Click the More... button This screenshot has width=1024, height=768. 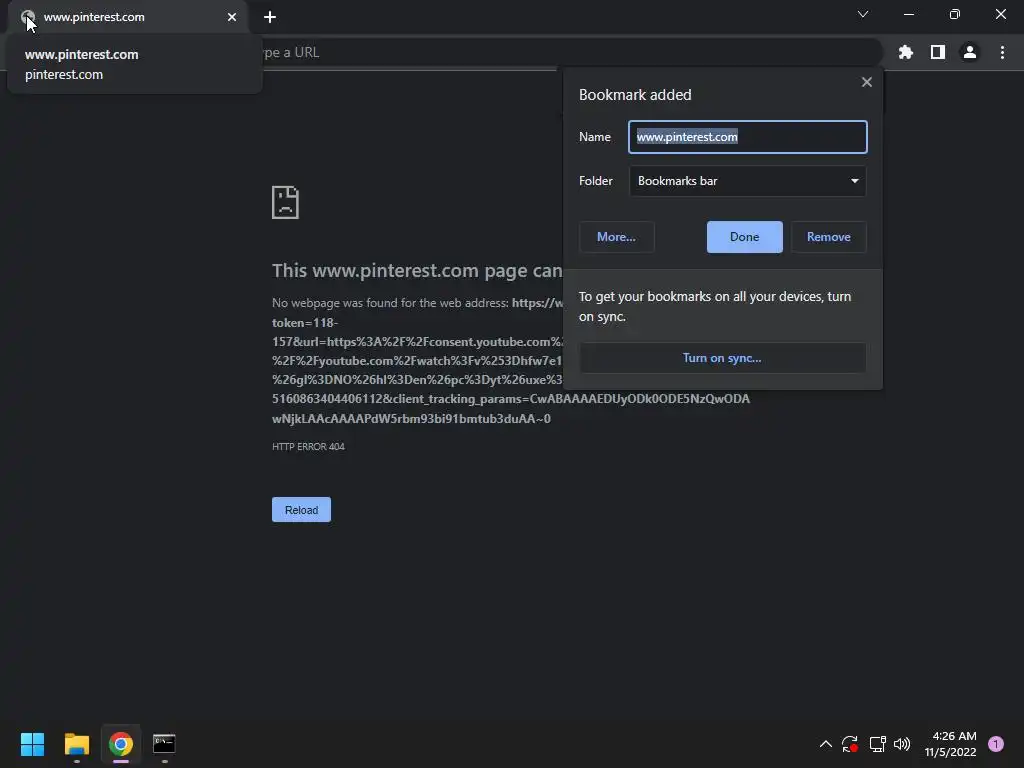coord(616,237)
